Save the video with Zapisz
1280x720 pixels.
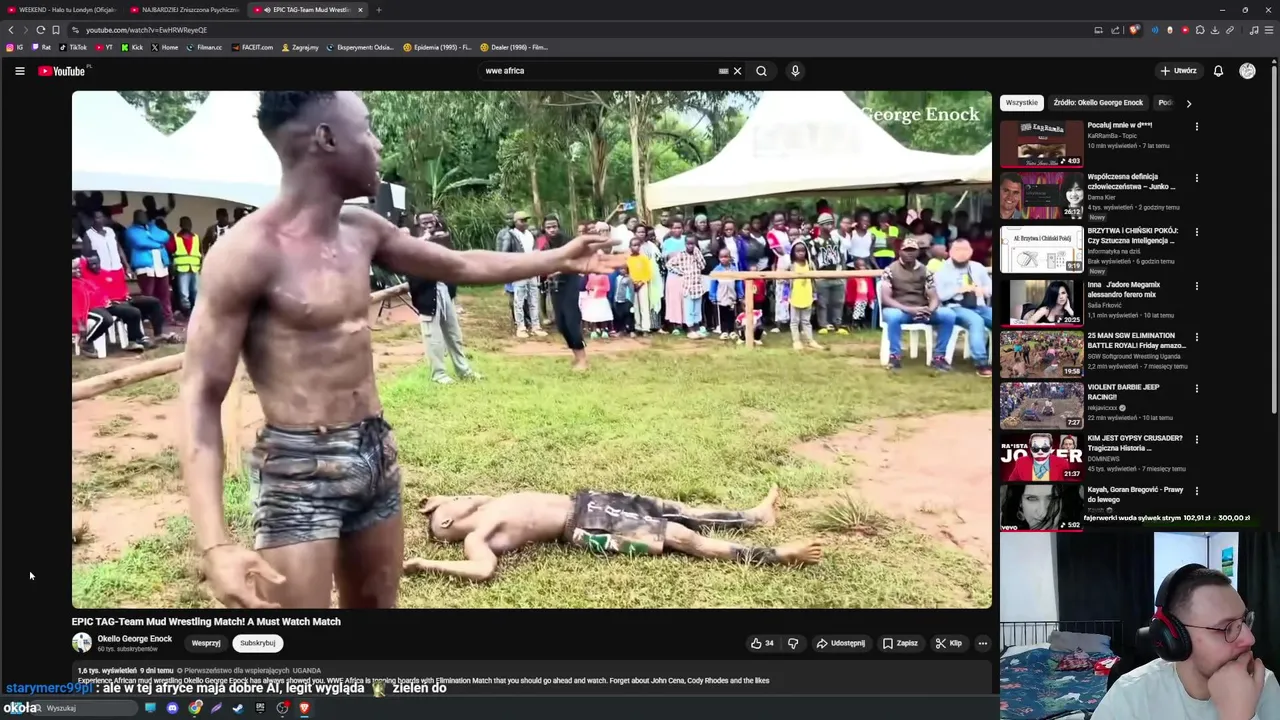pos(900,643)
